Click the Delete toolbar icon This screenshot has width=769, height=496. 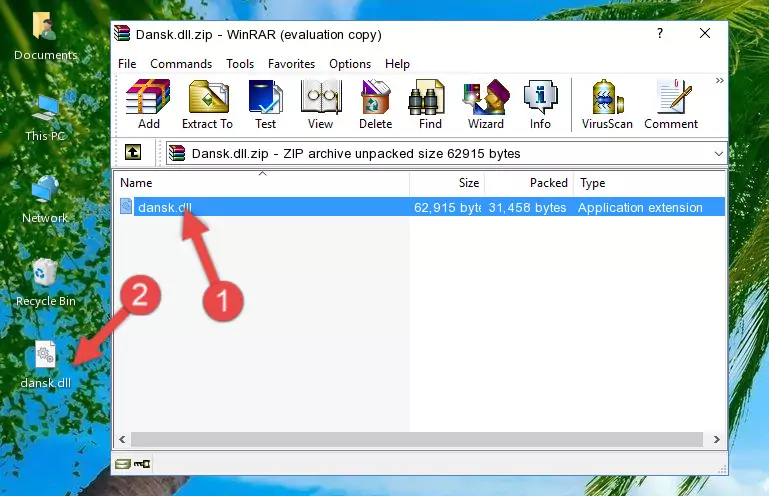pos(375,104)
